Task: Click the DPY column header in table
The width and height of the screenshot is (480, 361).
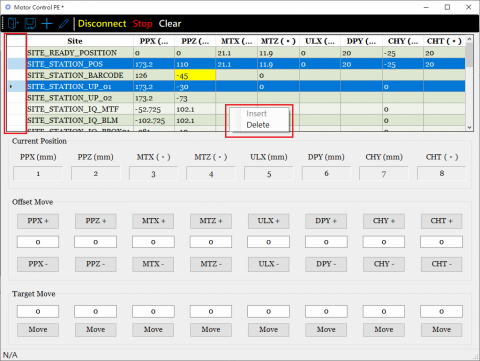Action: (x=361, y=41)
